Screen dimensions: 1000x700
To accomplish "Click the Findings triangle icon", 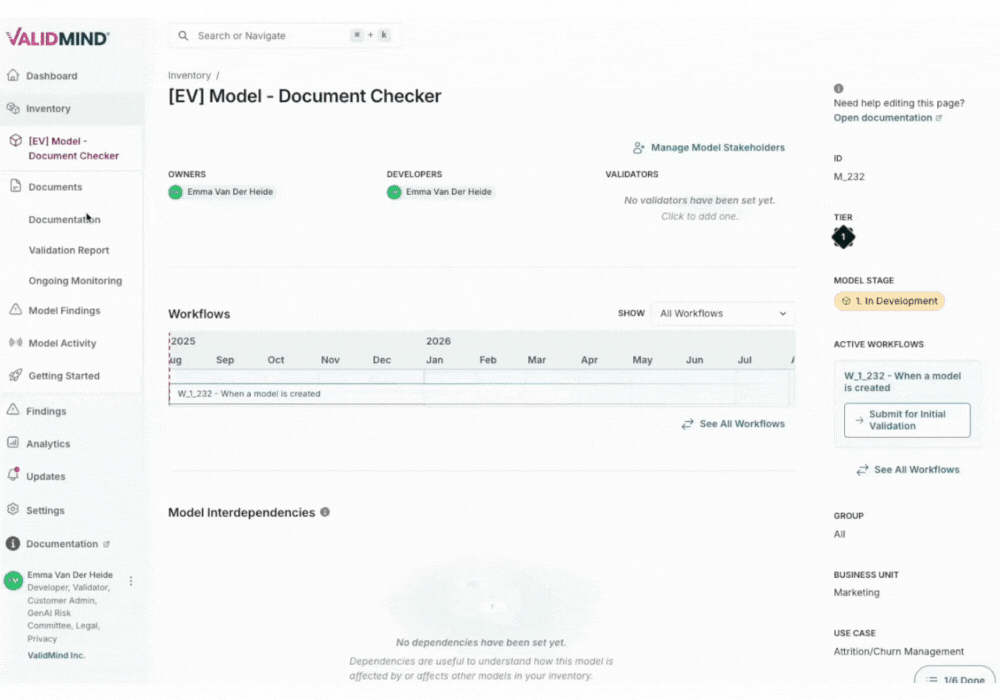I will [13, 410].
